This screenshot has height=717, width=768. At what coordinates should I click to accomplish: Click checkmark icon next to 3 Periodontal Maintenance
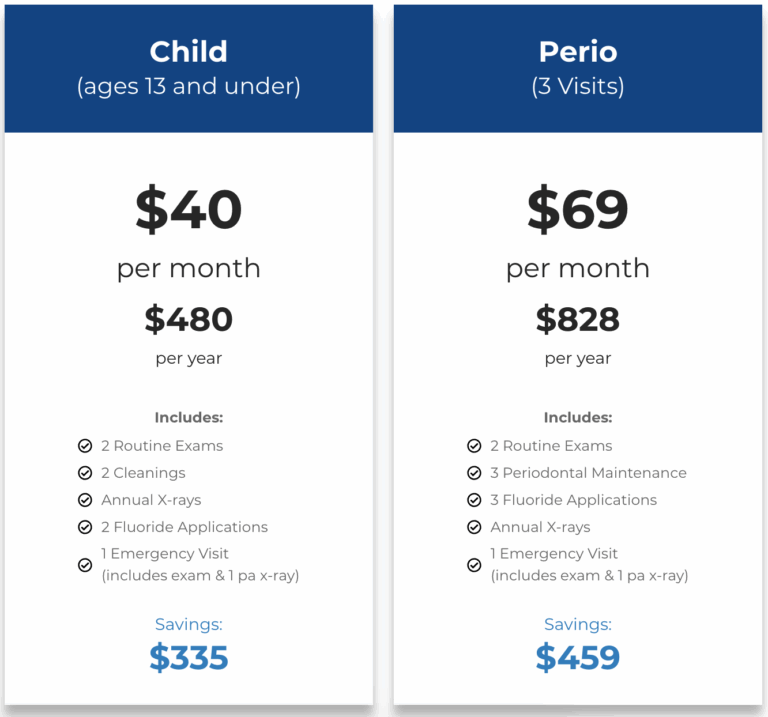point(474,473)
